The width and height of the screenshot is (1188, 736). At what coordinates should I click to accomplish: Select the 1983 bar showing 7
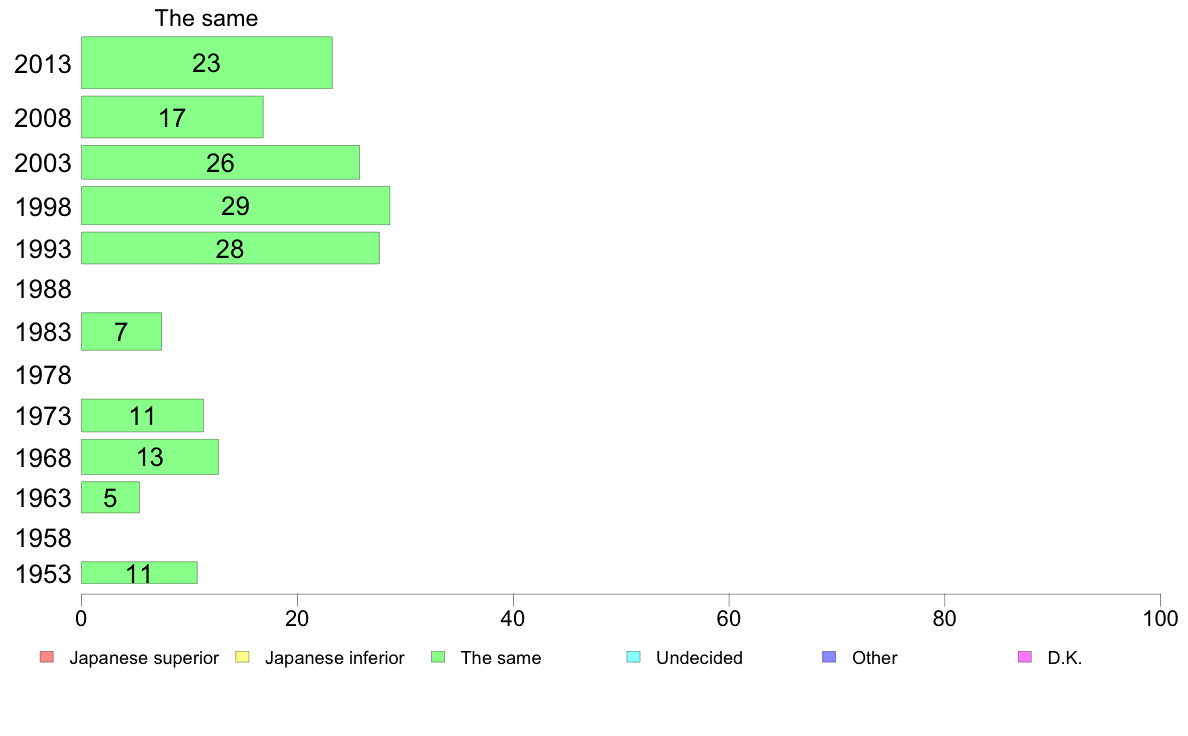(121, 331)
